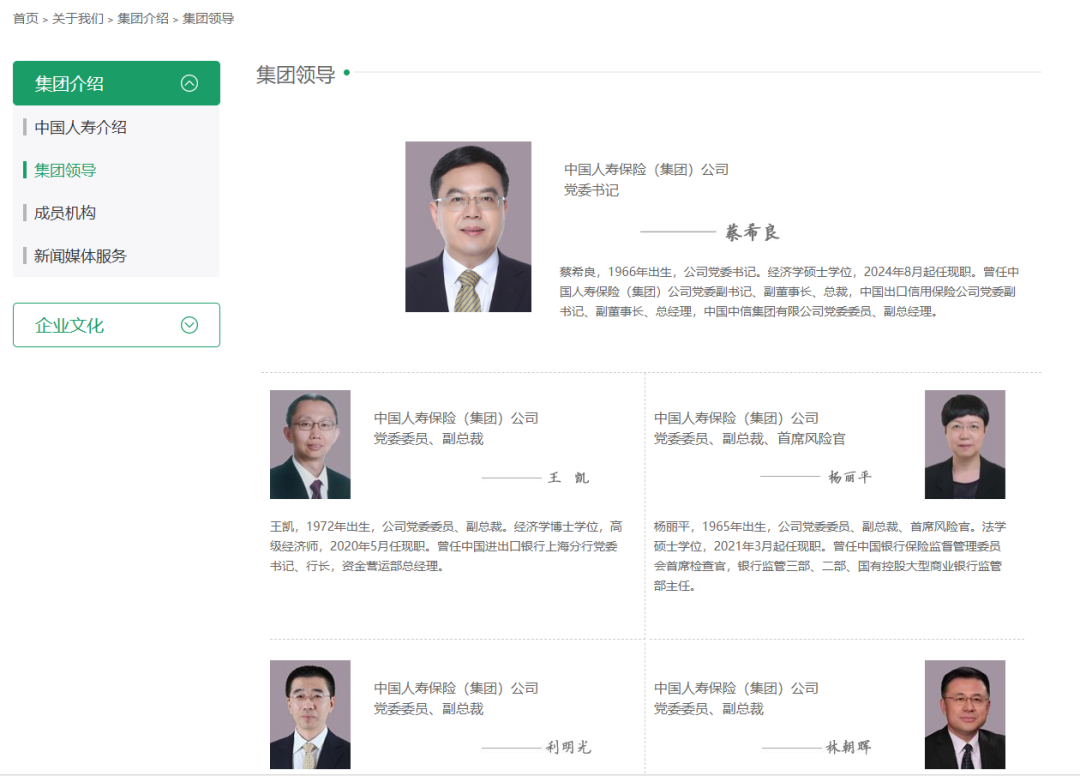The image size is (1080, 776).
Task: Click the 蔡希良 signature name
Action: (x=752, y=232)
